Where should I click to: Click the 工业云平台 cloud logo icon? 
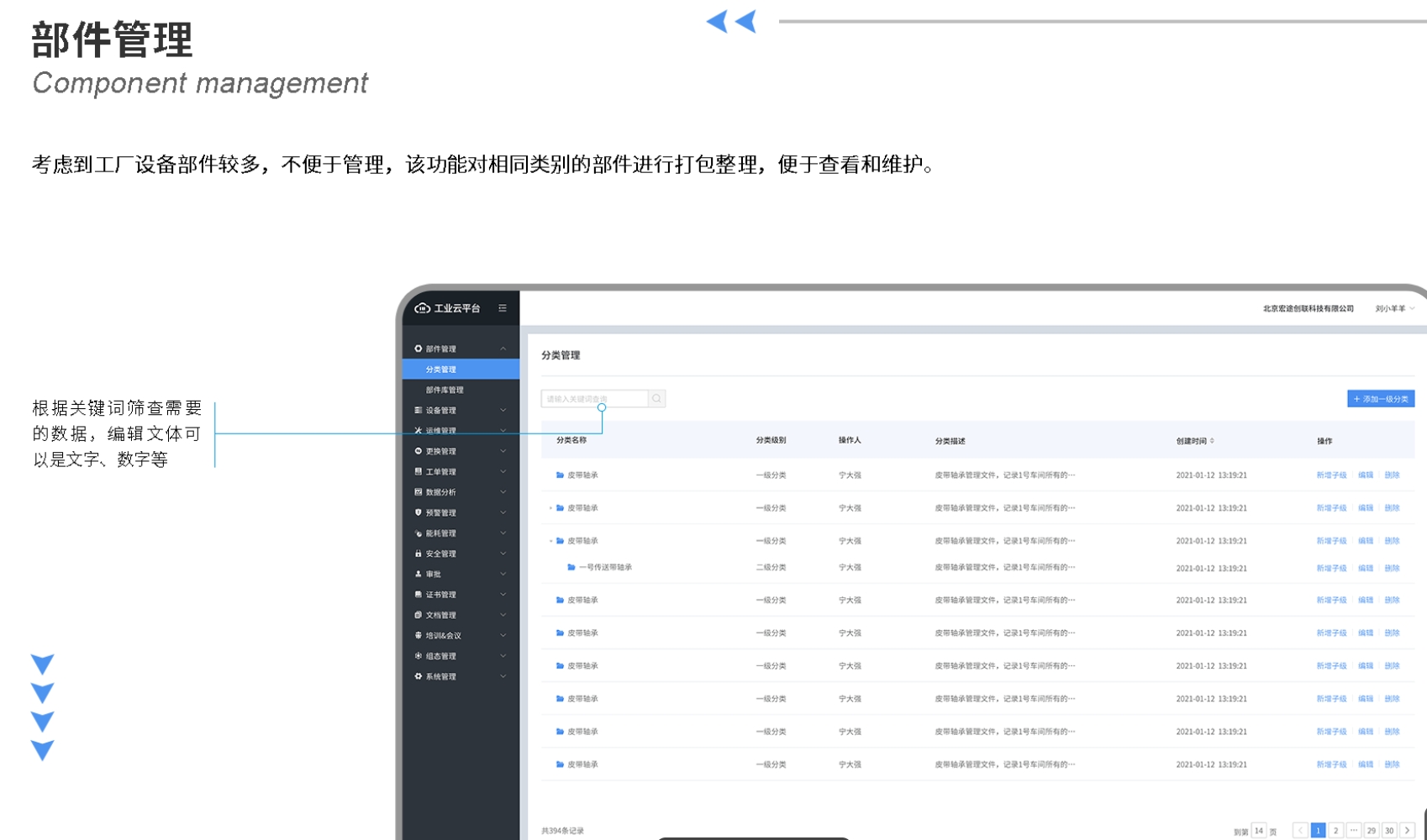coord(423,308)
